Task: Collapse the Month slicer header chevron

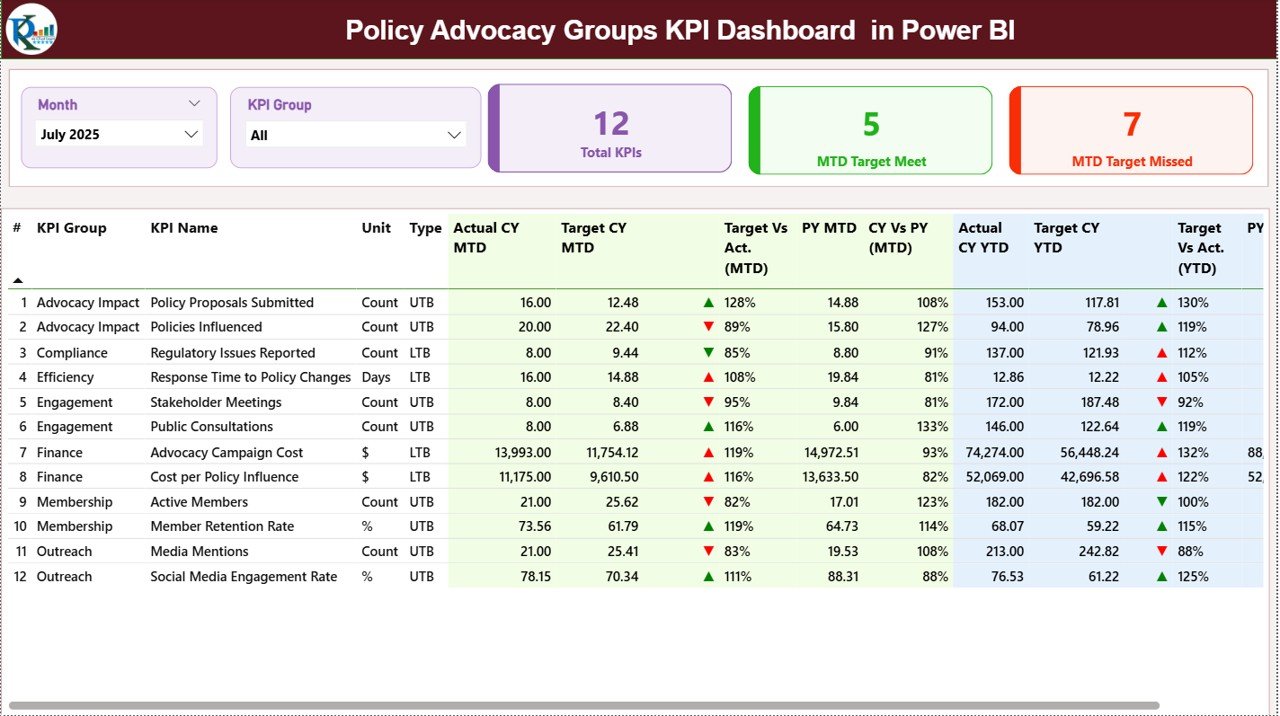Action: pos(194,104)
